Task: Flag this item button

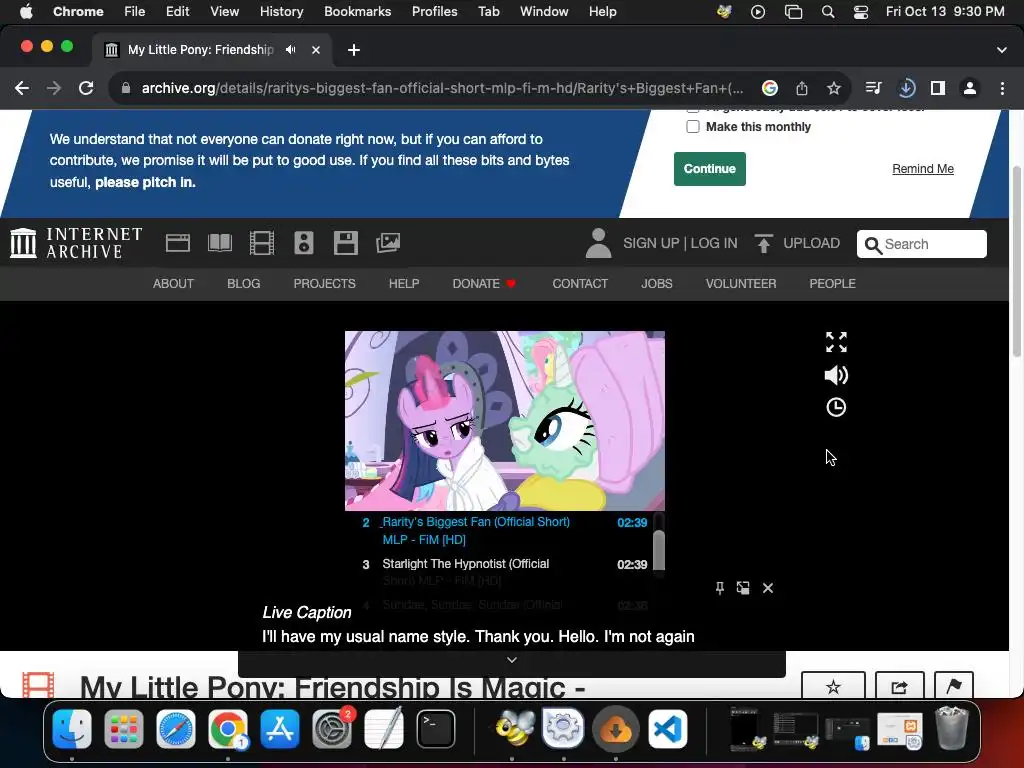Action: pos(953,686)
